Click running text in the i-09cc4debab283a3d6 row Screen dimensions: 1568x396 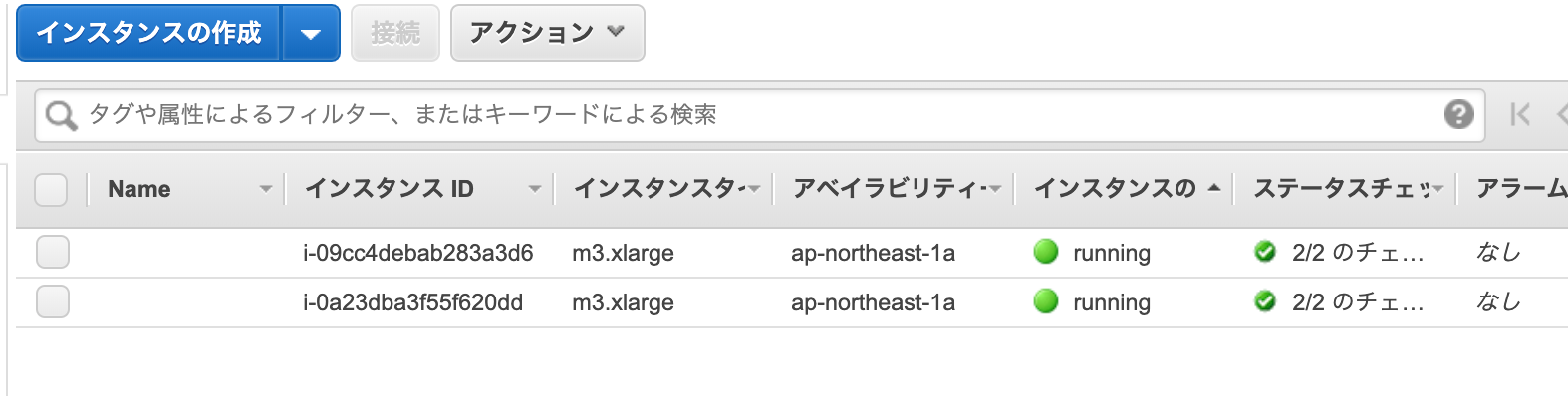1112,254
